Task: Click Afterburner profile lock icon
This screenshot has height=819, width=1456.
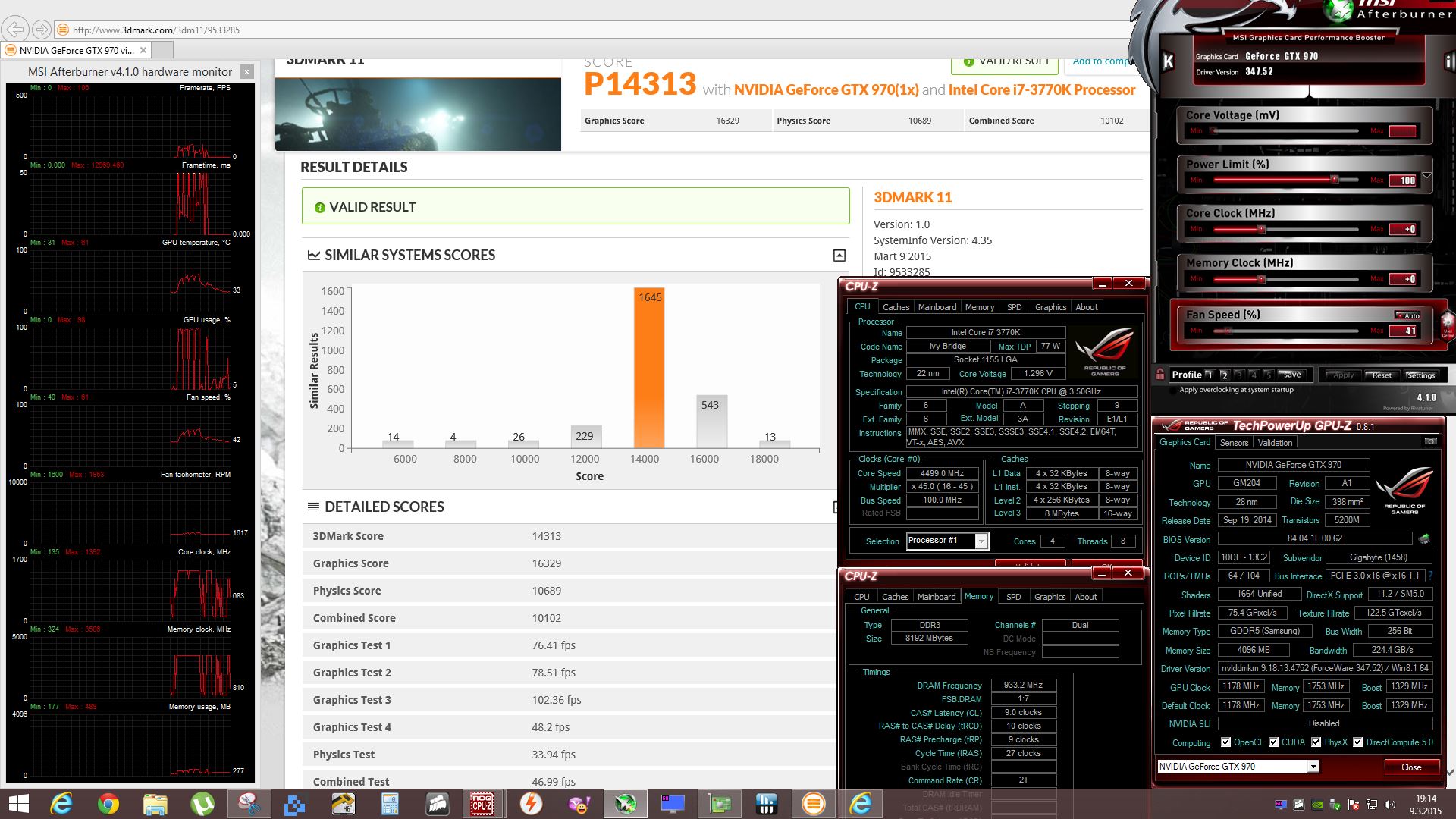Action: (x=1160, y=375)
